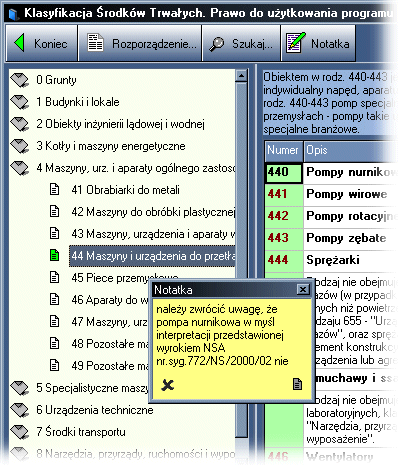The width and height of the screenshot is (398, 465).
Task: Click the Notatka toolbar button
Action: pyautogui.click(x=318, y=44)
